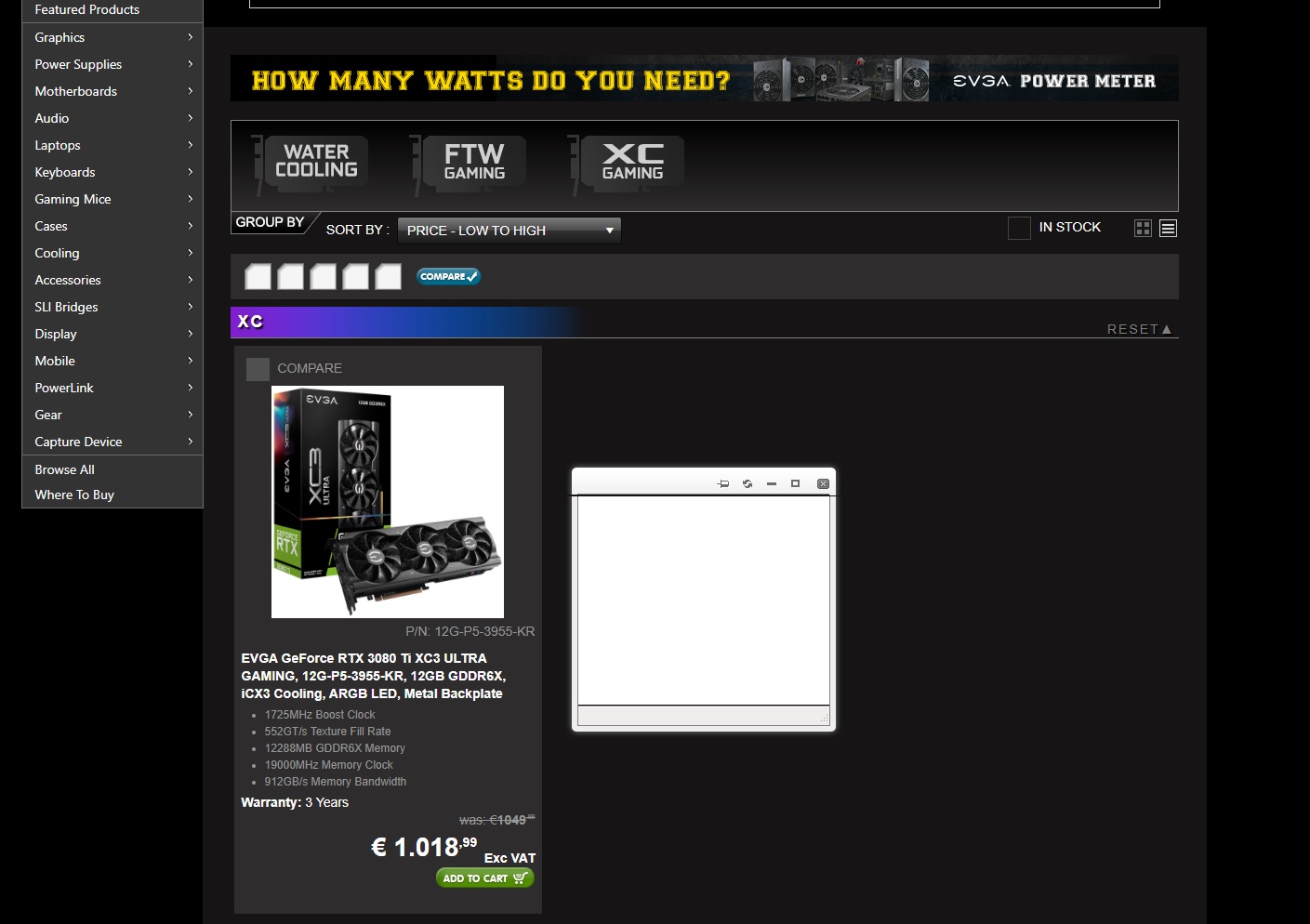This screenshot has width=1310, height=924.
Task: Click the '552GT/s Texture Fill Rate' spec
Action: point(327,732)
